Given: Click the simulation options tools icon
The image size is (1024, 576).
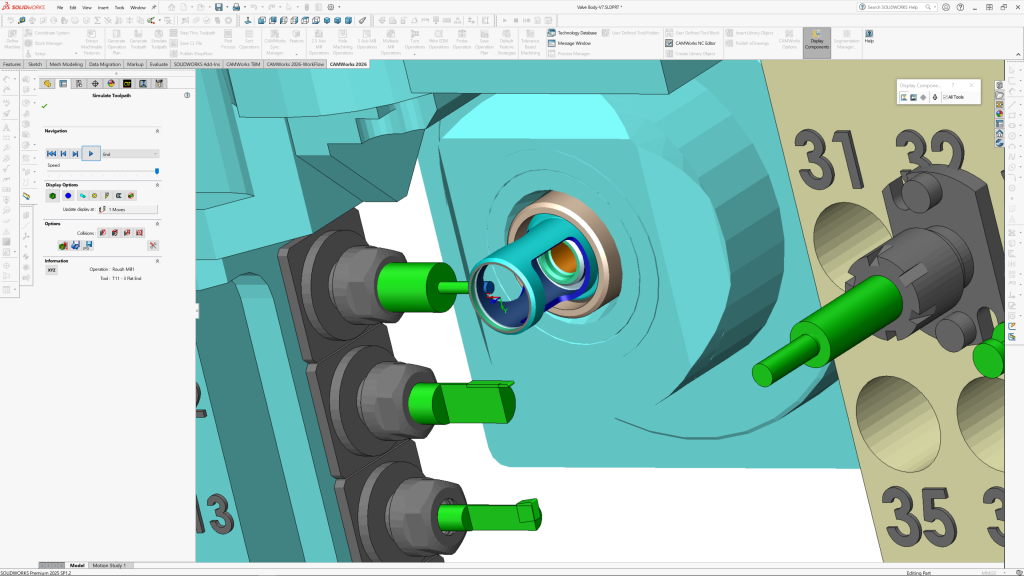Looking at the screenshot, I should 153,245.
